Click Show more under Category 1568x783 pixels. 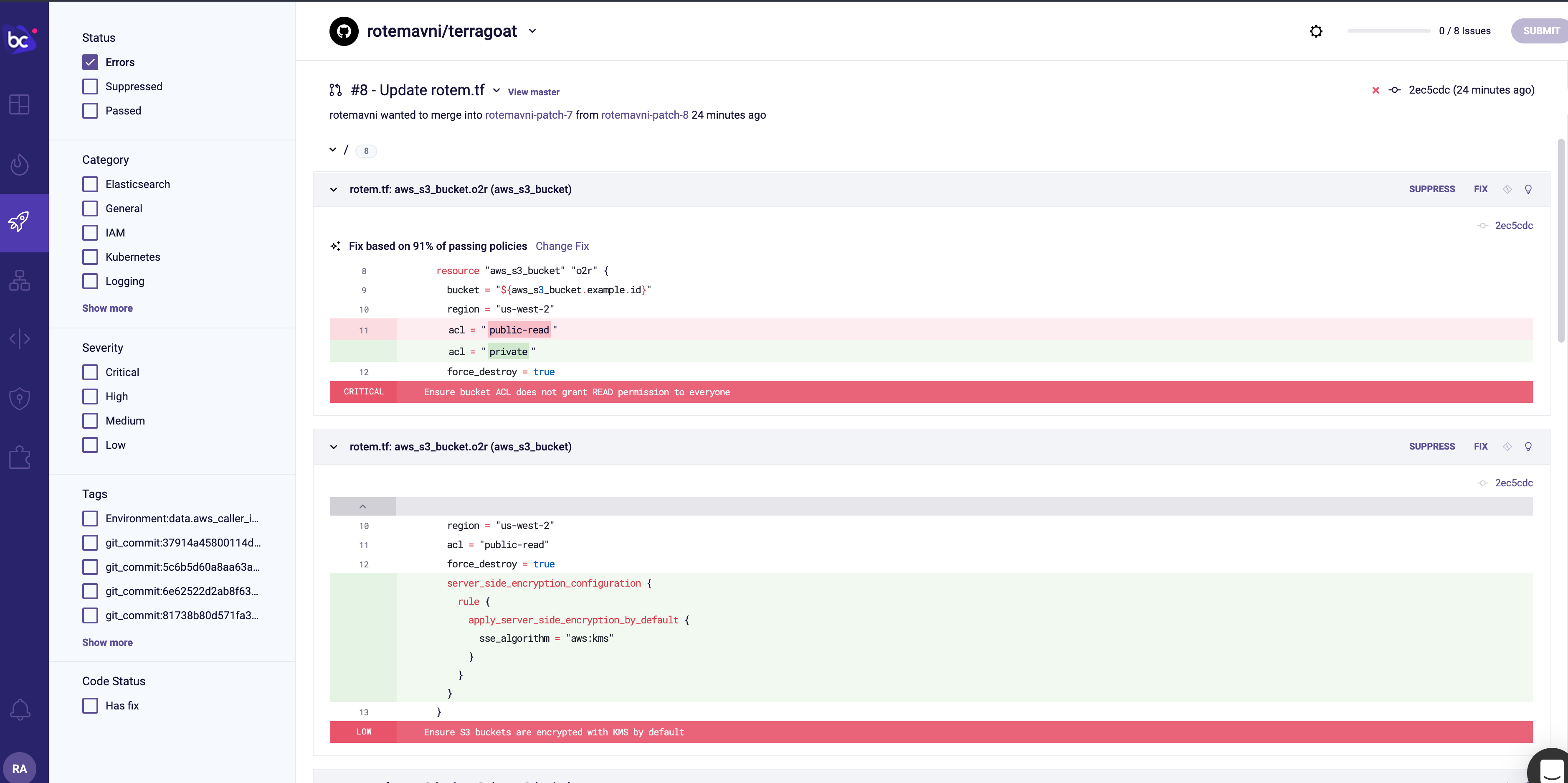point(107,308)
